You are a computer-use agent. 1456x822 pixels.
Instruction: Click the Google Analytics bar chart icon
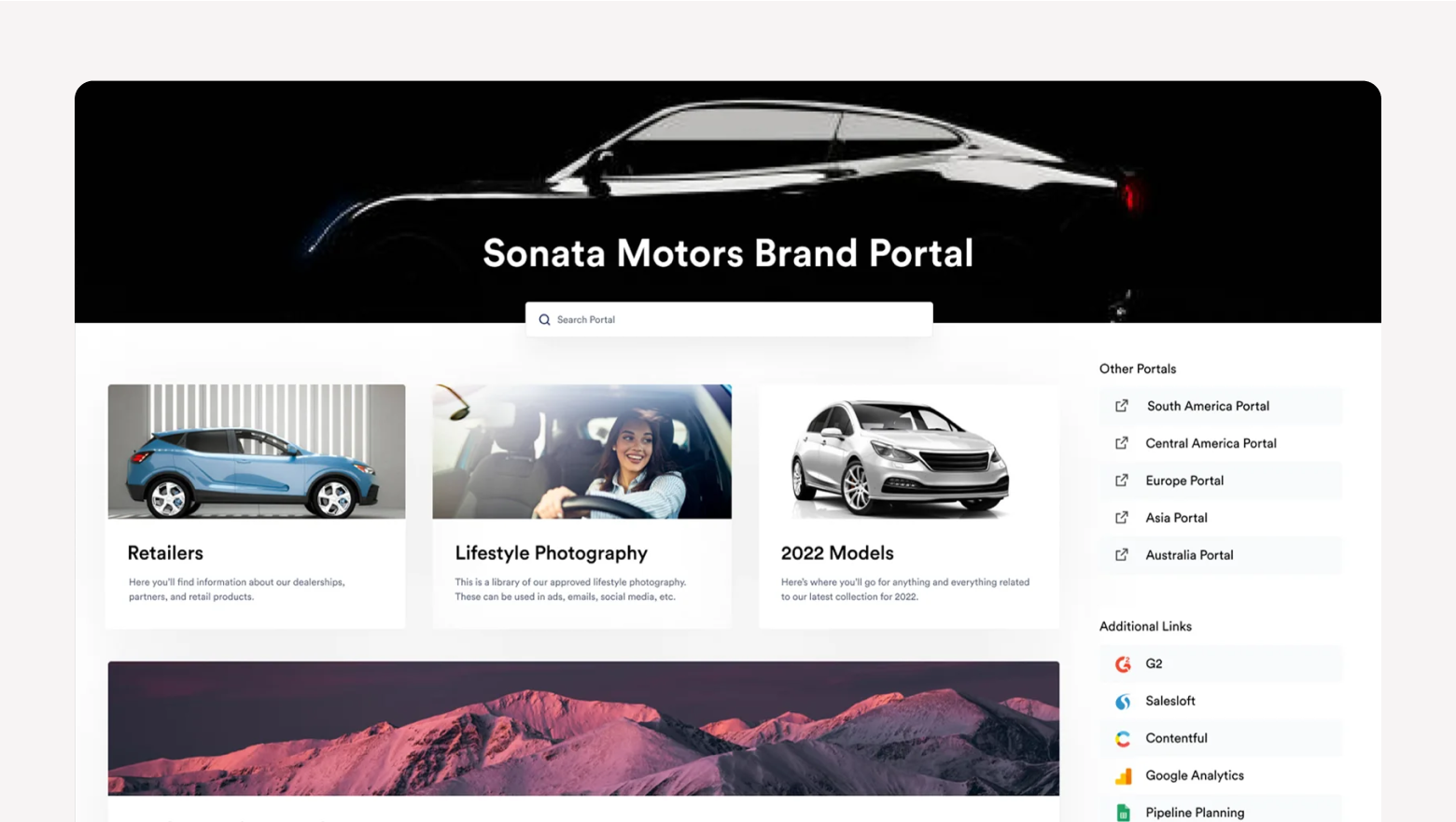tap(1123, 775)
